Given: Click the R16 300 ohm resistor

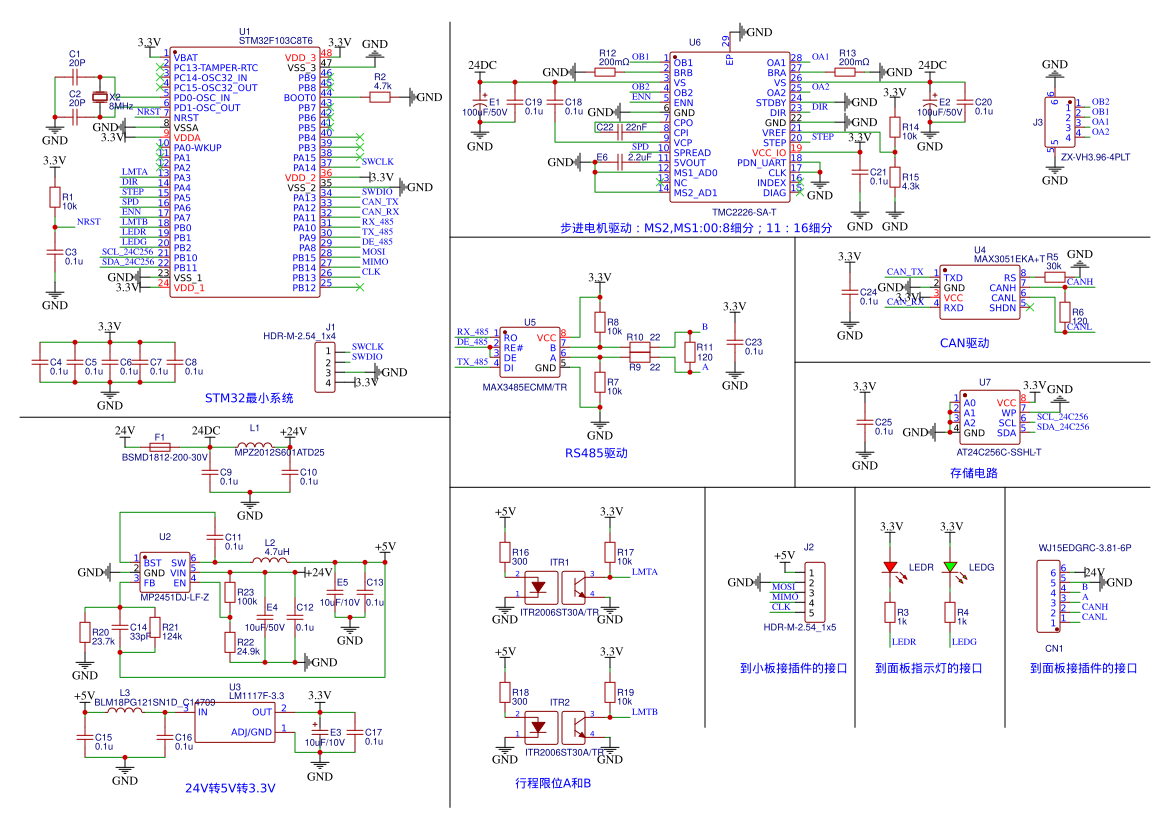Looking at the screenshot, I should (x=505, y=552).
